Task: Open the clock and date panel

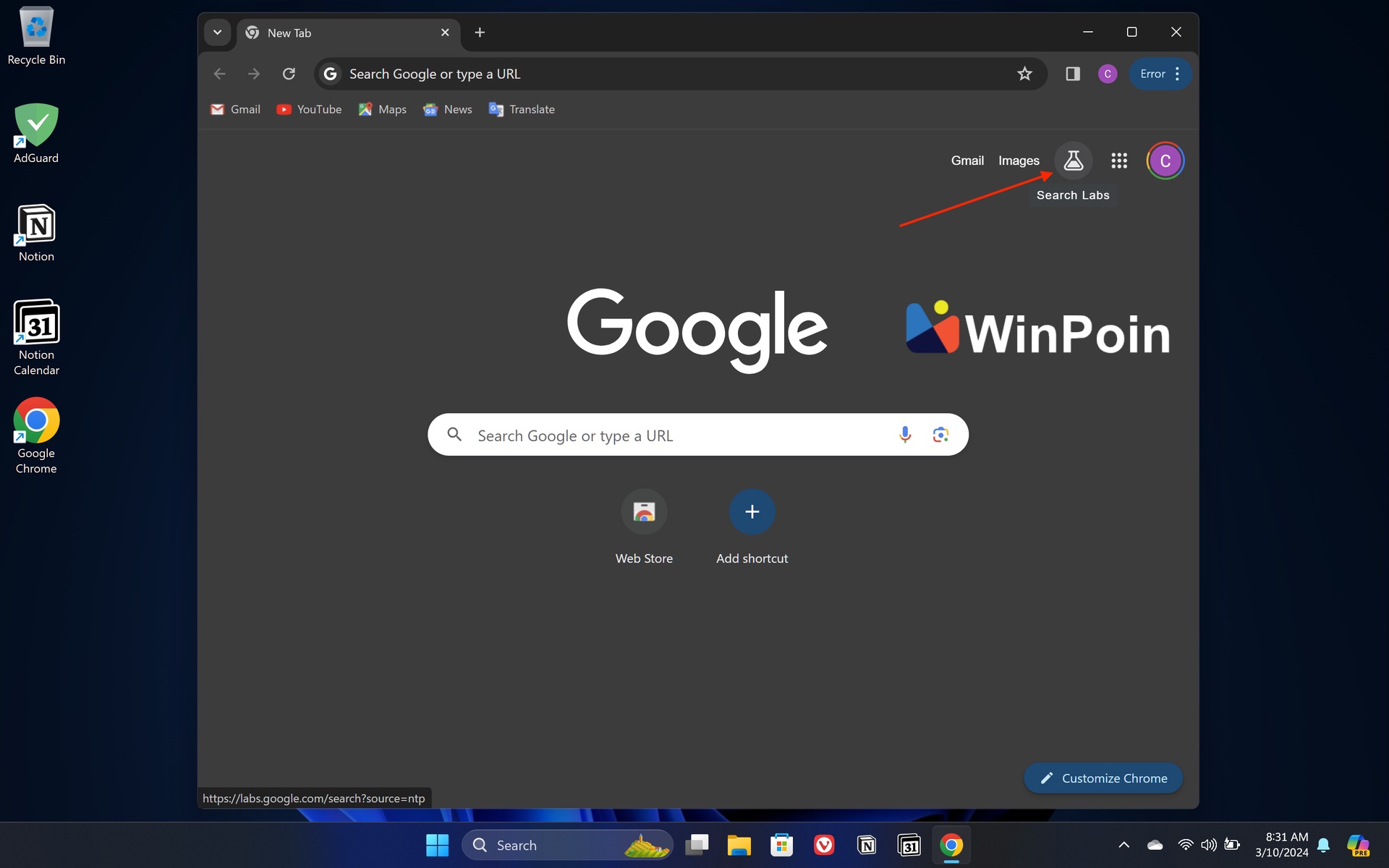Action: pyautogui.click(x=1281, y=845)
